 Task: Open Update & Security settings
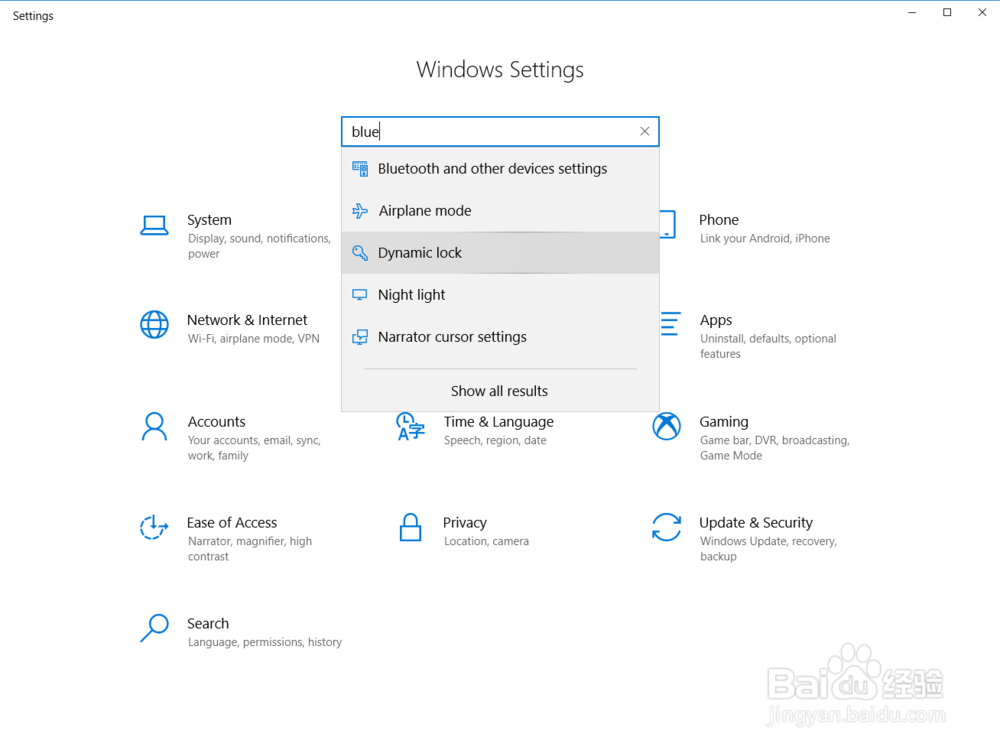coord(745,538)
